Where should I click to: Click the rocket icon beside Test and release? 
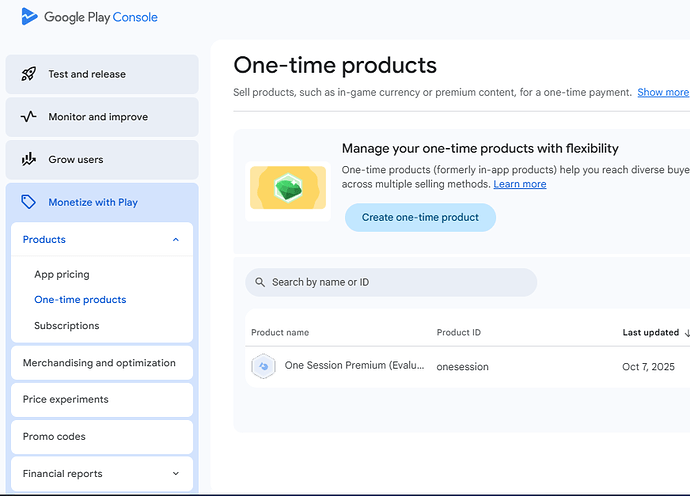(x=29, y=74)
